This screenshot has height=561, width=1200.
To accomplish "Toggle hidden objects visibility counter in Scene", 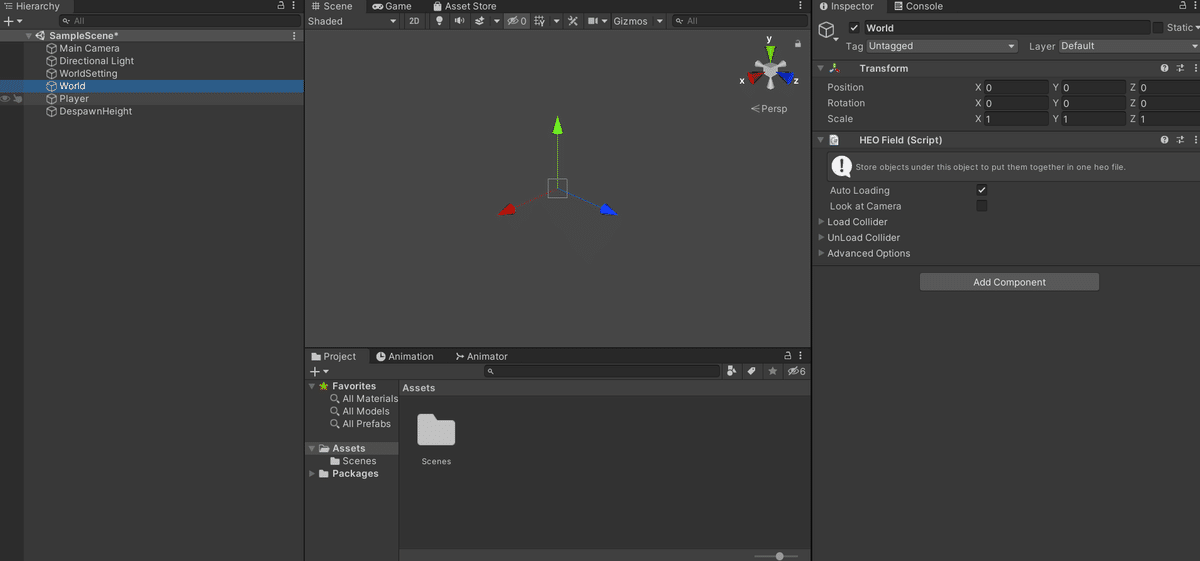I will [x=516, y=21].
